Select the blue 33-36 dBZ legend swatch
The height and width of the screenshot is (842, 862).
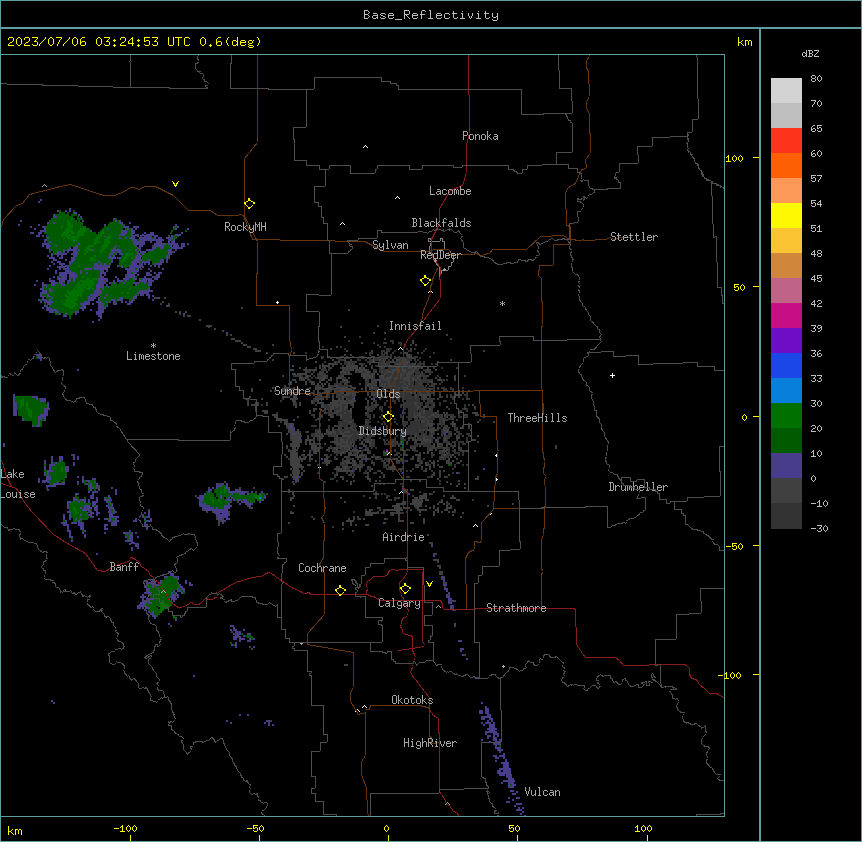point(786,365)
